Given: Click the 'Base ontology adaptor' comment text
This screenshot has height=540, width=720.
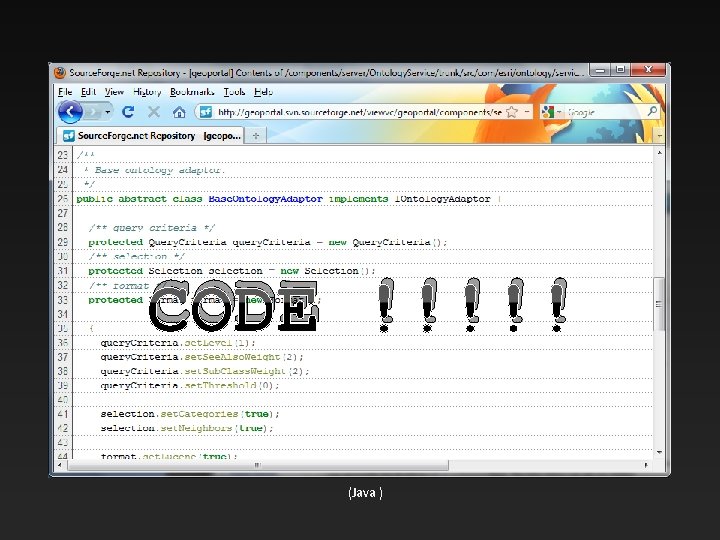Looking at the screenshot, I should click(x=159, y=170).
